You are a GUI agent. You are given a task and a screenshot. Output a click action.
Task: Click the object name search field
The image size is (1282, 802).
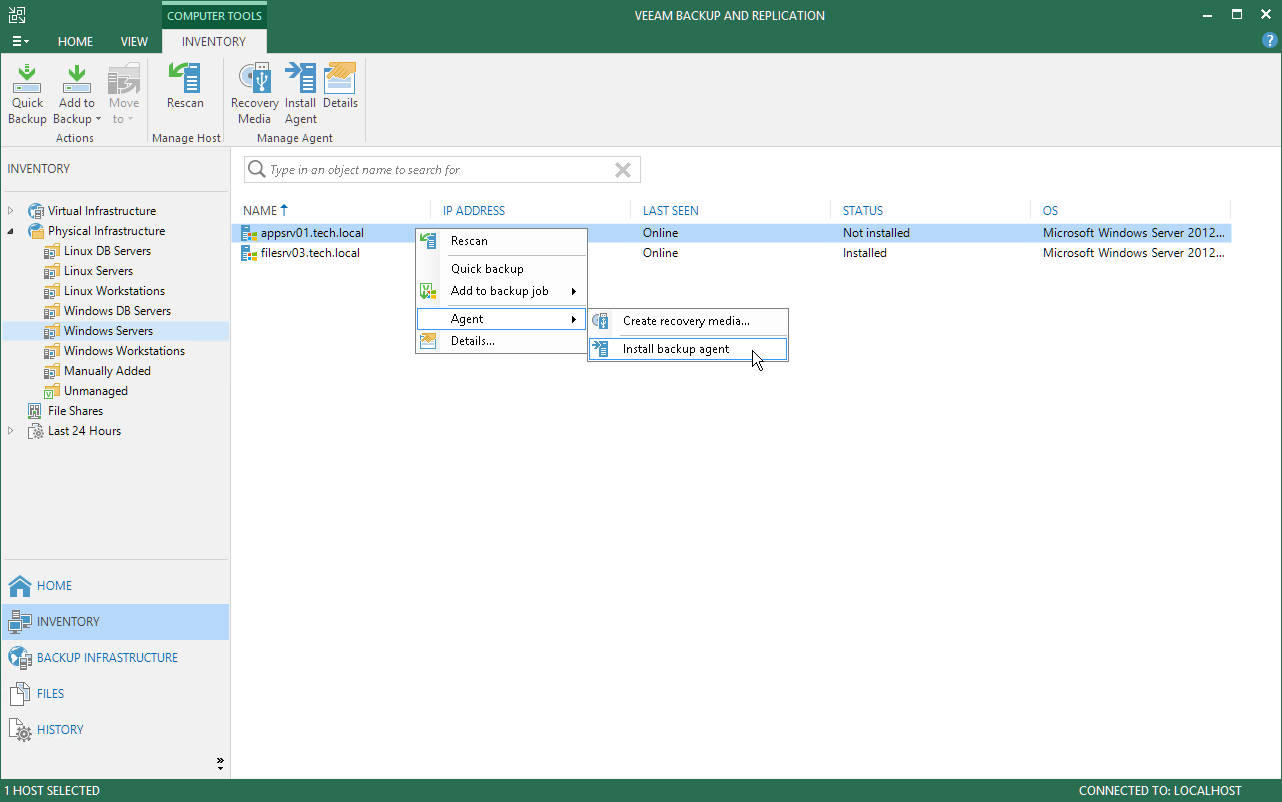(x=440, y=170)
